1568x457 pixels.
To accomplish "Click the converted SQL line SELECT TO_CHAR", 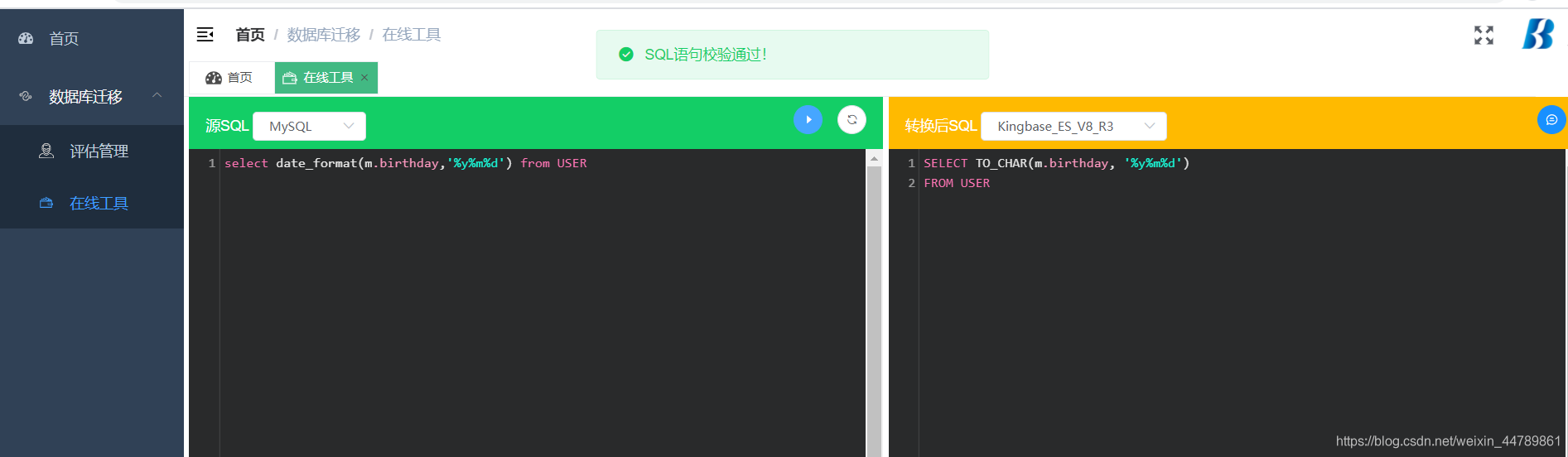I will 1056,163.
